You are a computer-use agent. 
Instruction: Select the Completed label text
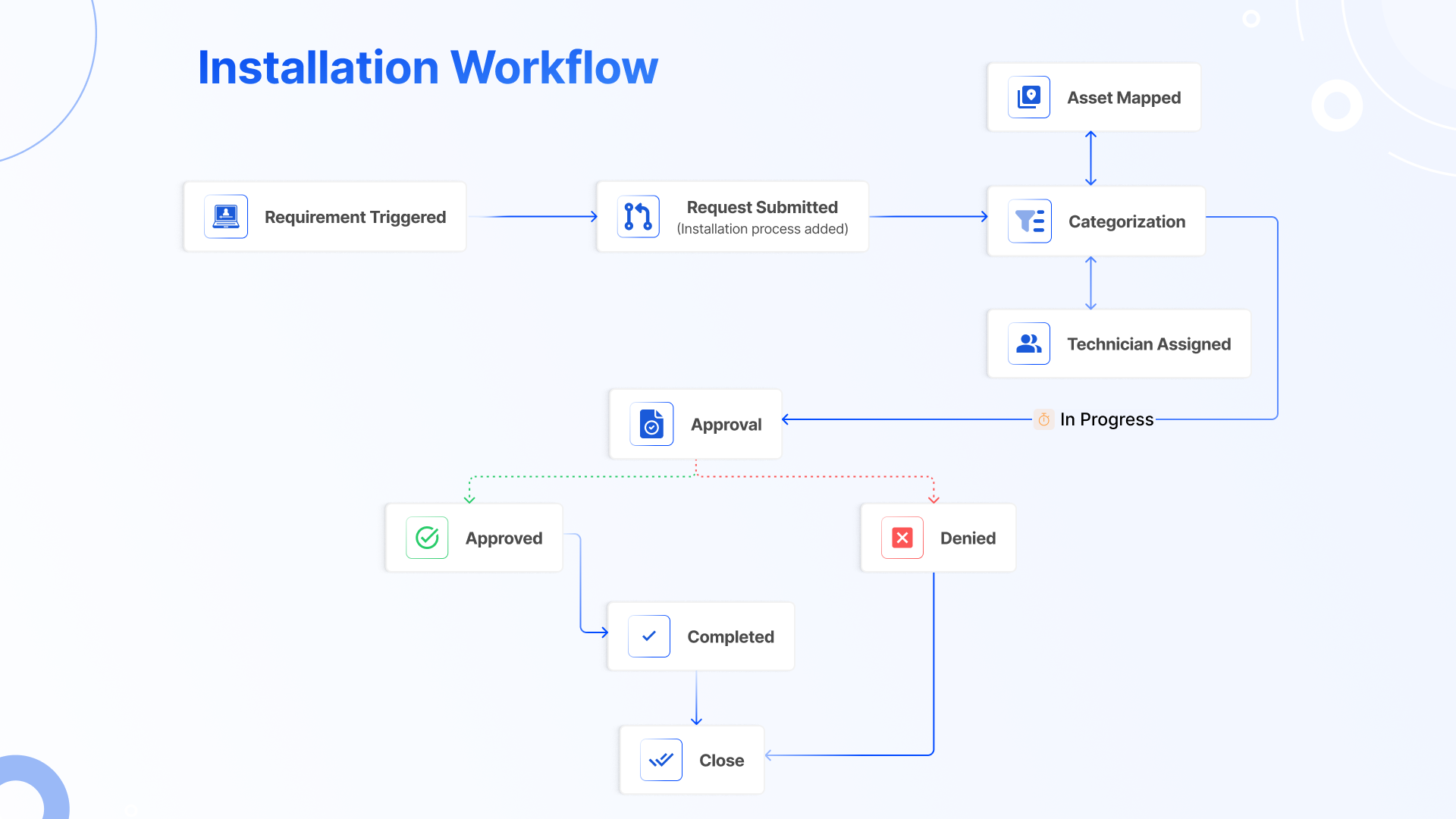click(x=730, y=637)
